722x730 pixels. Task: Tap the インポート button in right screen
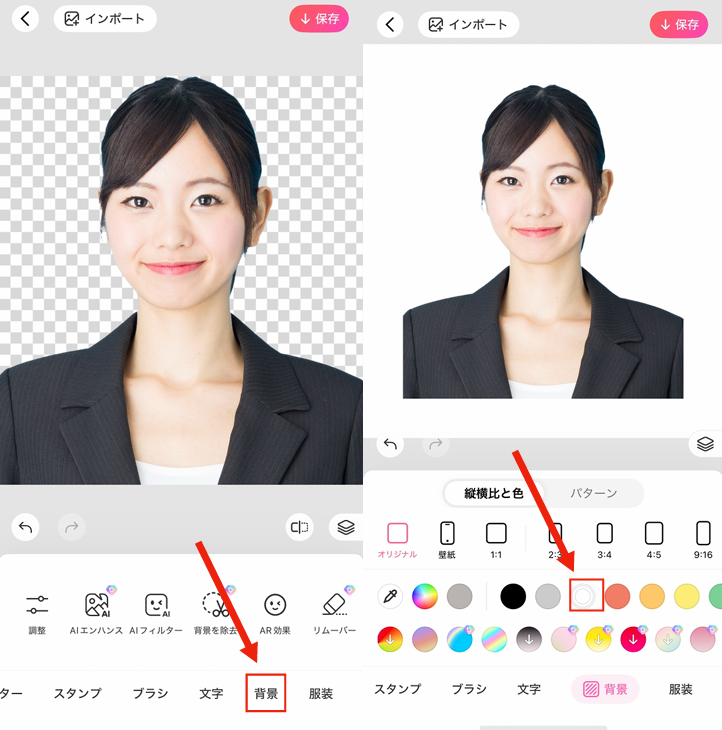468,25
